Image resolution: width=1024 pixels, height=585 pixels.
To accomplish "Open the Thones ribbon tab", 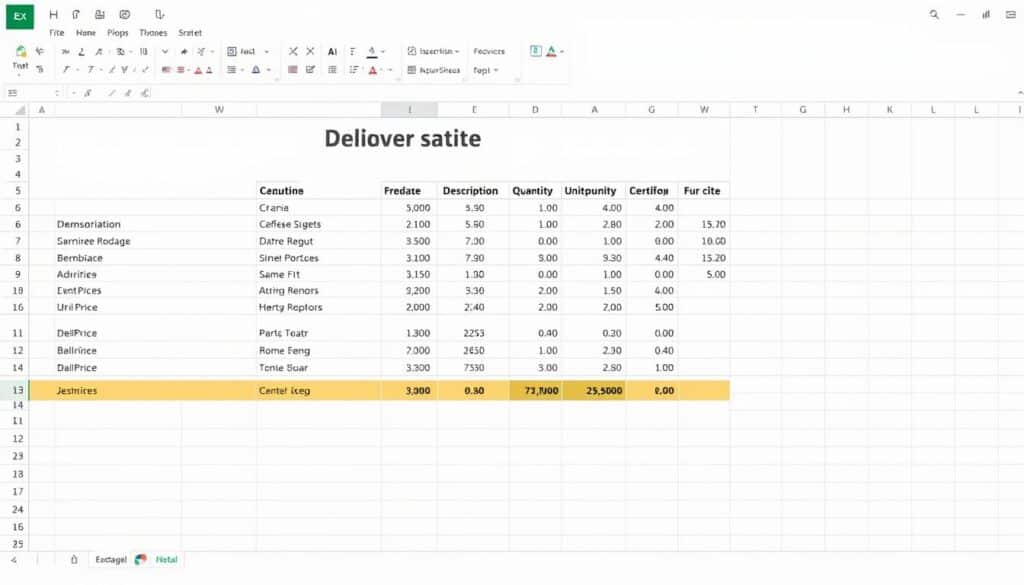I will (x=153, y=33).
